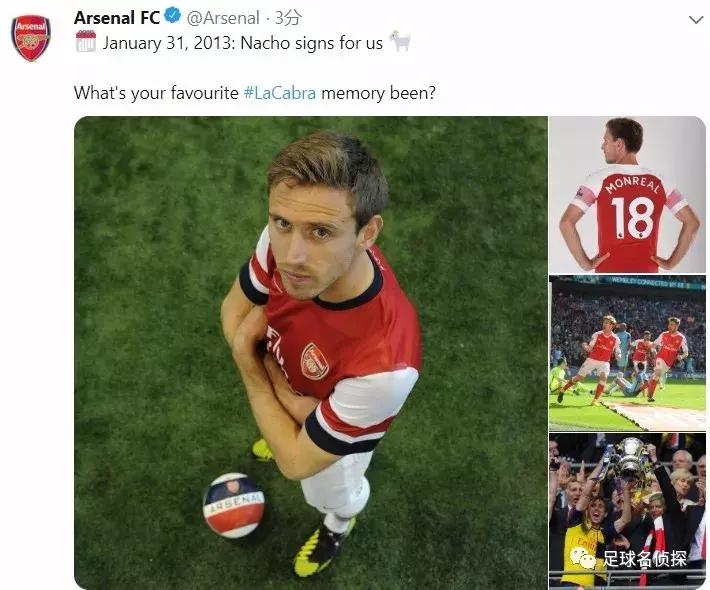Enlarge the large player photo on grass
Image resolution: width=710 pixels, height=590 pixels.
pyautogui.click(x=311, y=352)
